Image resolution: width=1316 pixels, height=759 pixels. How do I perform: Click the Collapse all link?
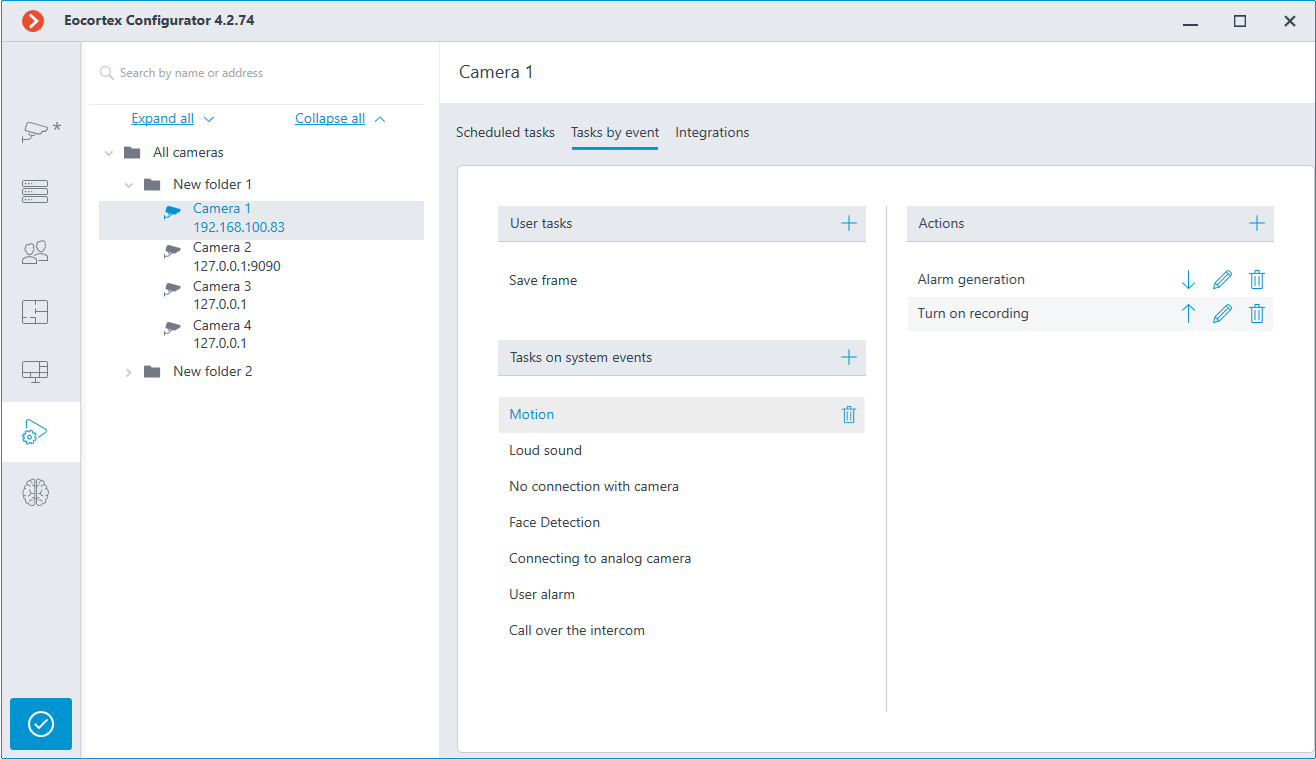tap(330, 118)
